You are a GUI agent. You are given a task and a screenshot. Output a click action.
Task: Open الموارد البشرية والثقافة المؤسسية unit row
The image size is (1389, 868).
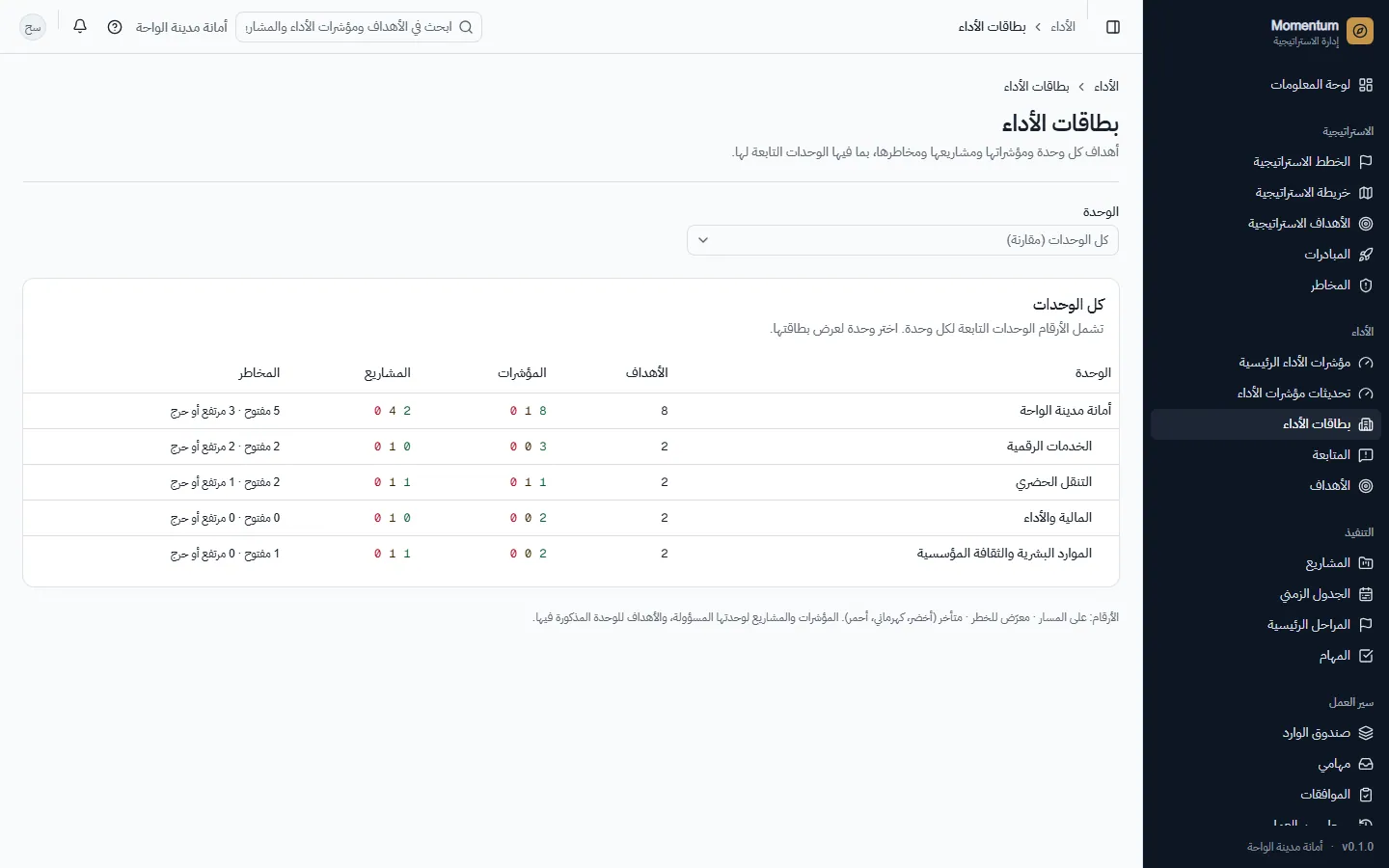point(571,554)
